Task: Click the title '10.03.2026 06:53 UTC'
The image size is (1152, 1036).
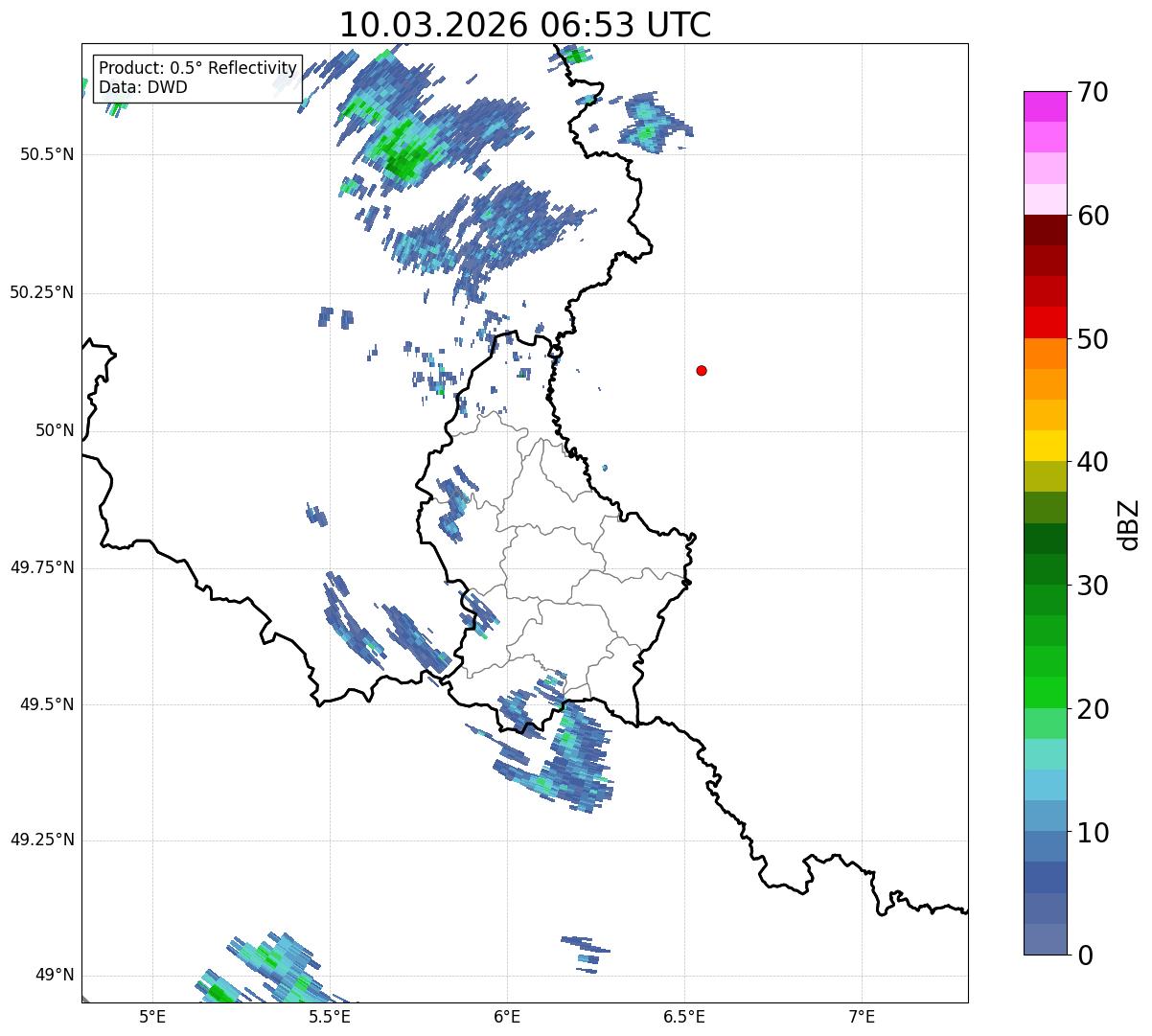Action: tap(525, 24)
